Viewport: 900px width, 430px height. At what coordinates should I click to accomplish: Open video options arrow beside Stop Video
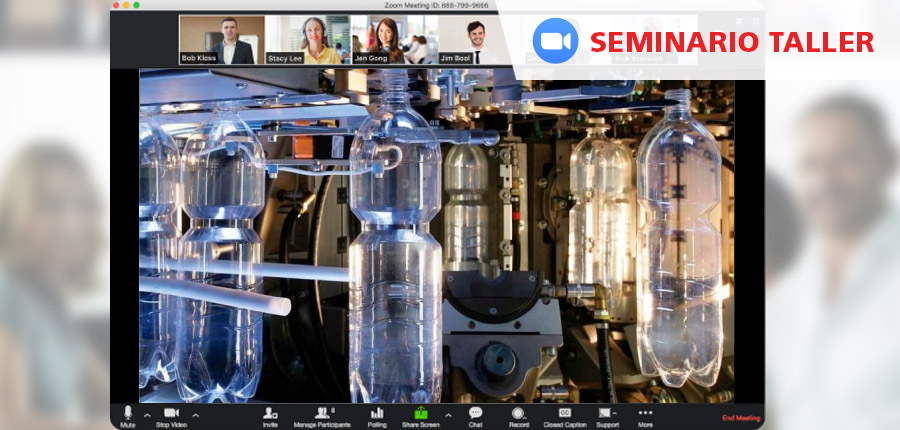pyautogui.click(x=196, y=414)
